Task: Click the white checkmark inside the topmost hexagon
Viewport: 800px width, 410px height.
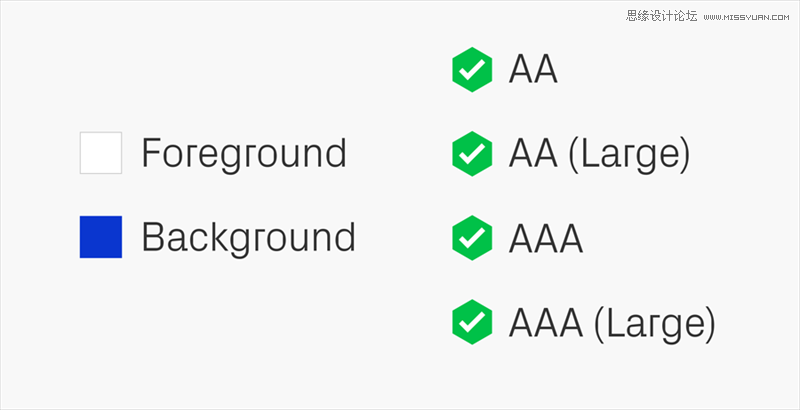Action: [x=472, y=69]
